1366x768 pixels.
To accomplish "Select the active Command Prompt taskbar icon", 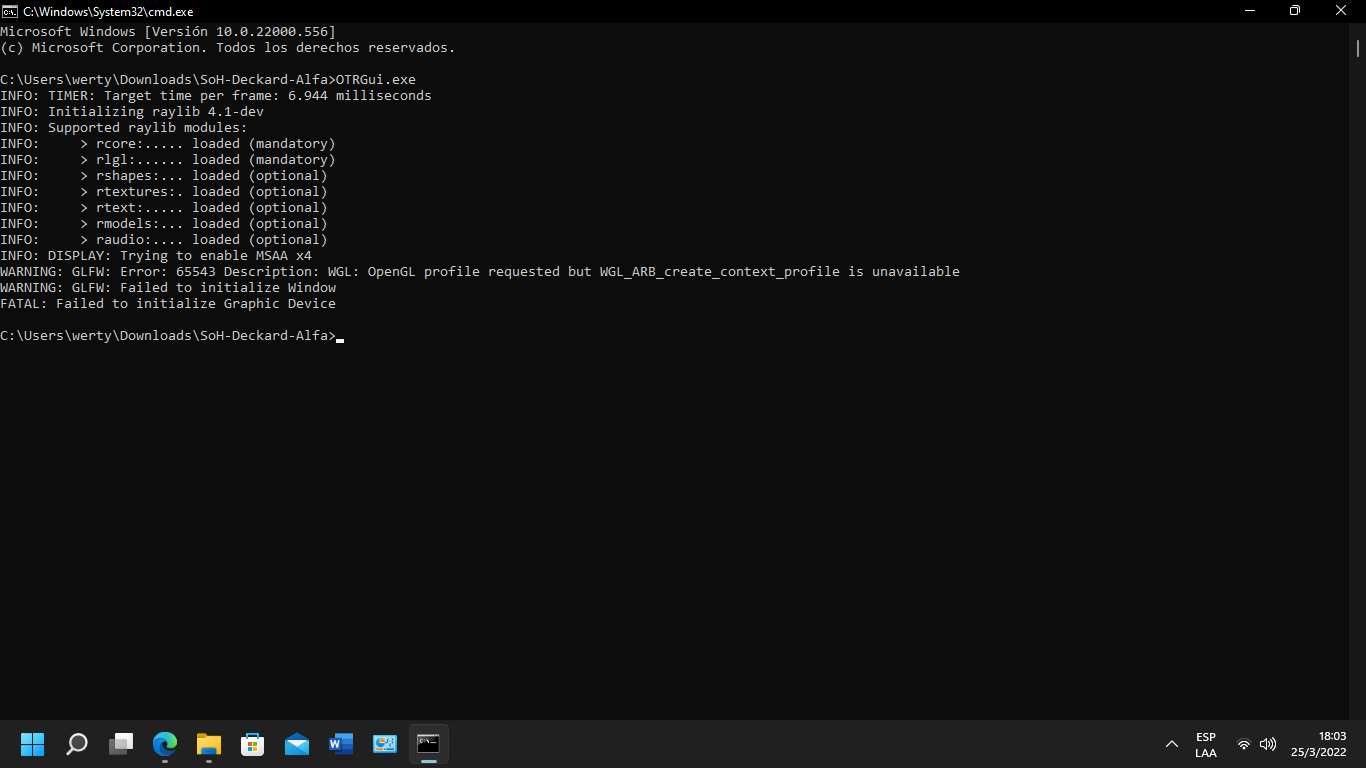I will coord(428,744).
